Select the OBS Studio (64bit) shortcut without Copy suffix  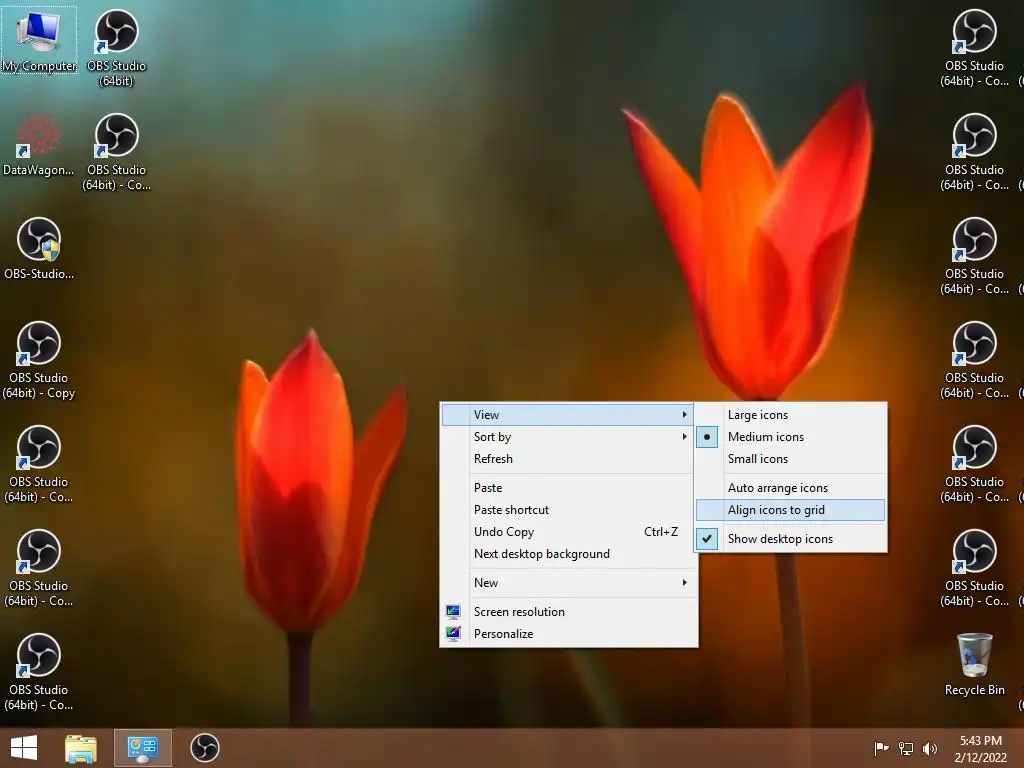(116, 48)
